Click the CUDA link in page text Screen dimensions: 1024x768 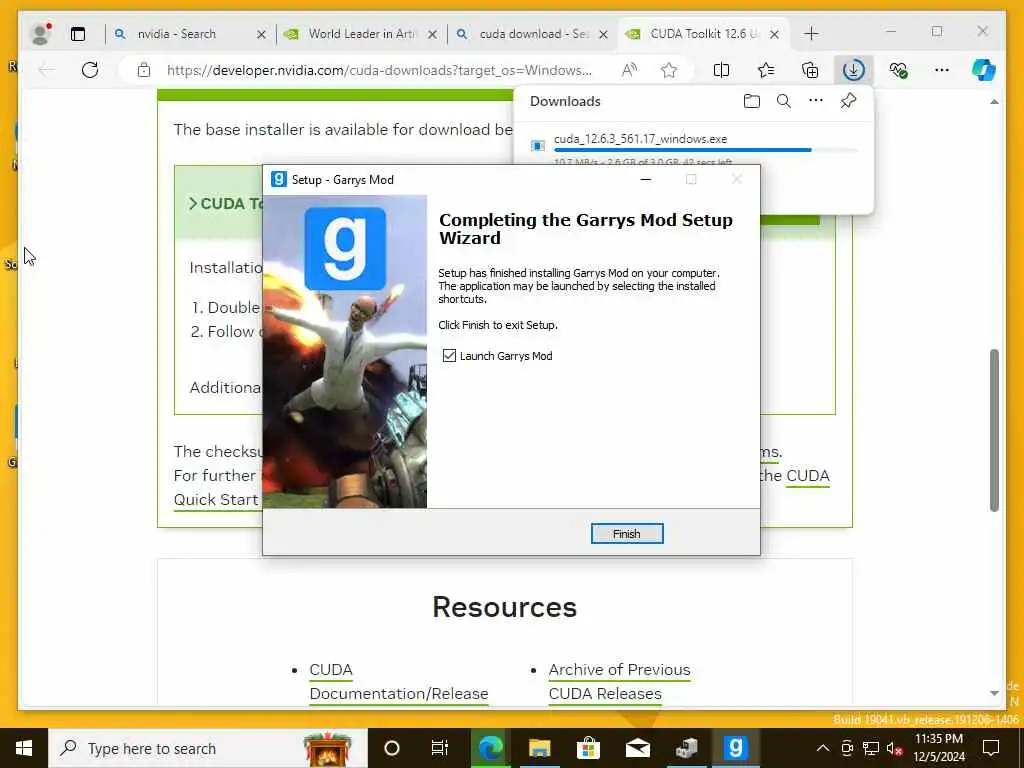[807, 476]
